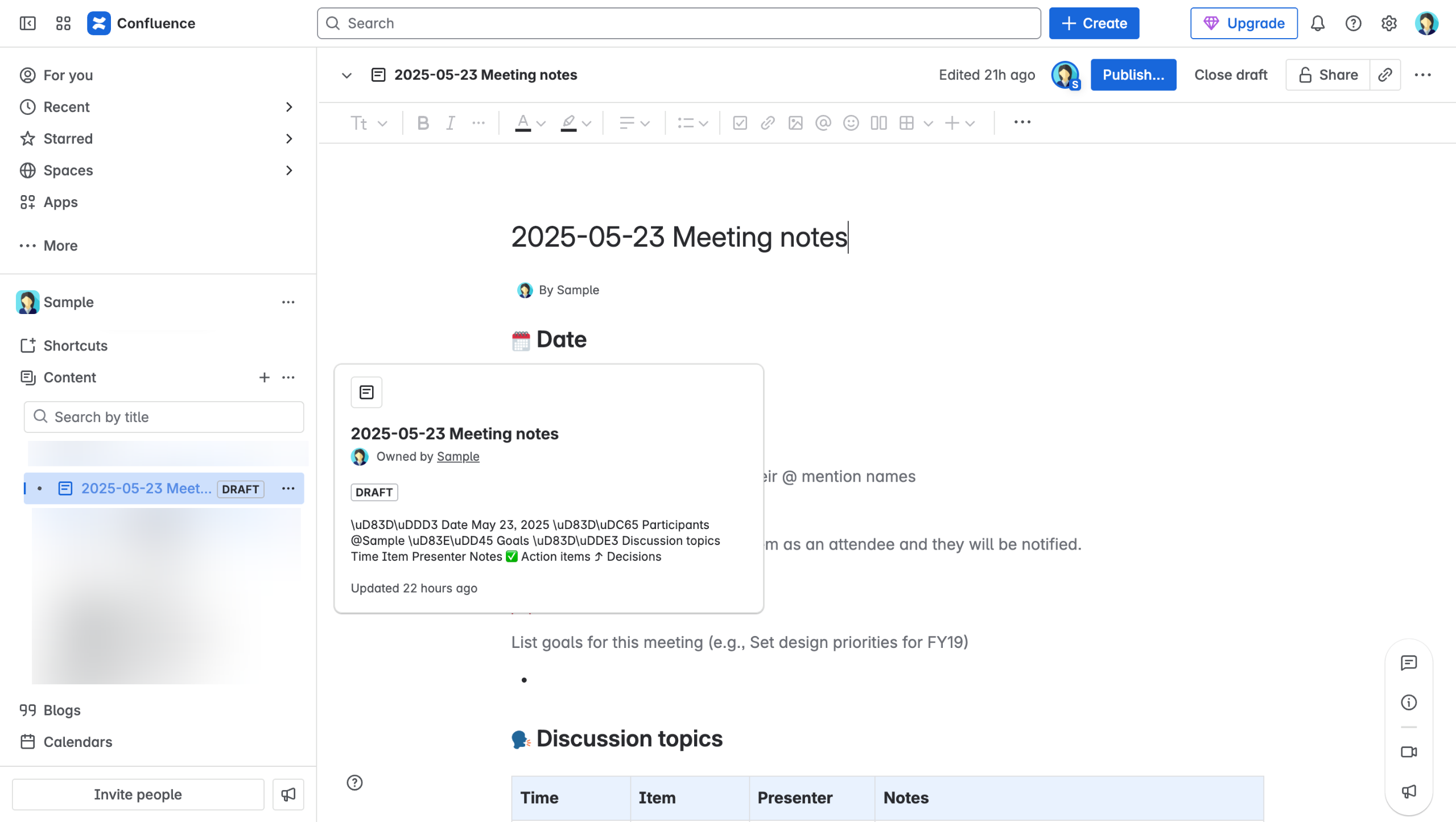Click the Close draft button

[x=1230, y=75]
